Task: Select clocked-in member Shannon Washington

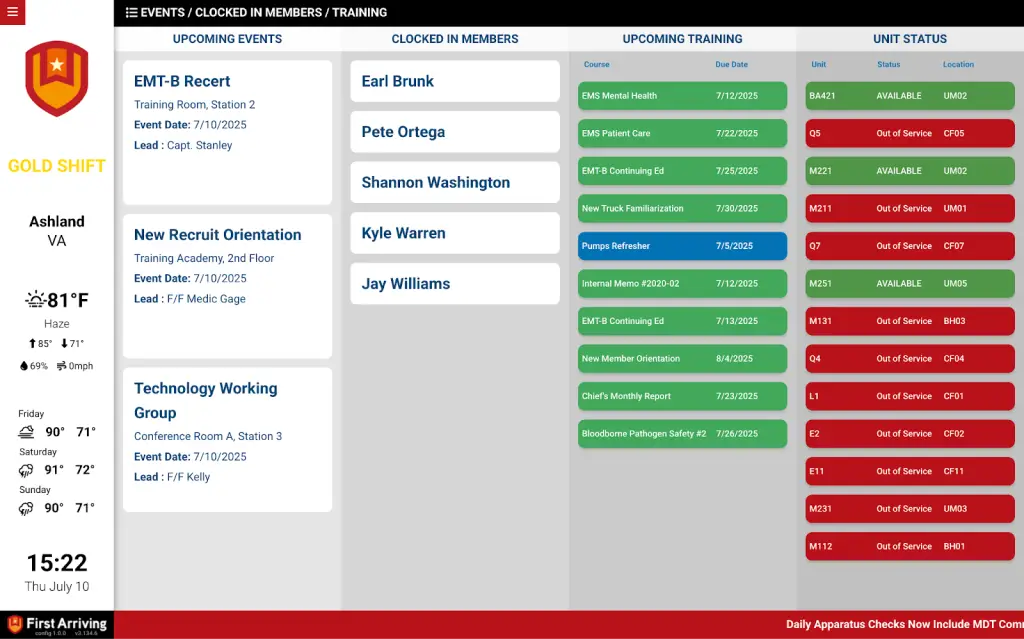Action: [x=455, y=182]
